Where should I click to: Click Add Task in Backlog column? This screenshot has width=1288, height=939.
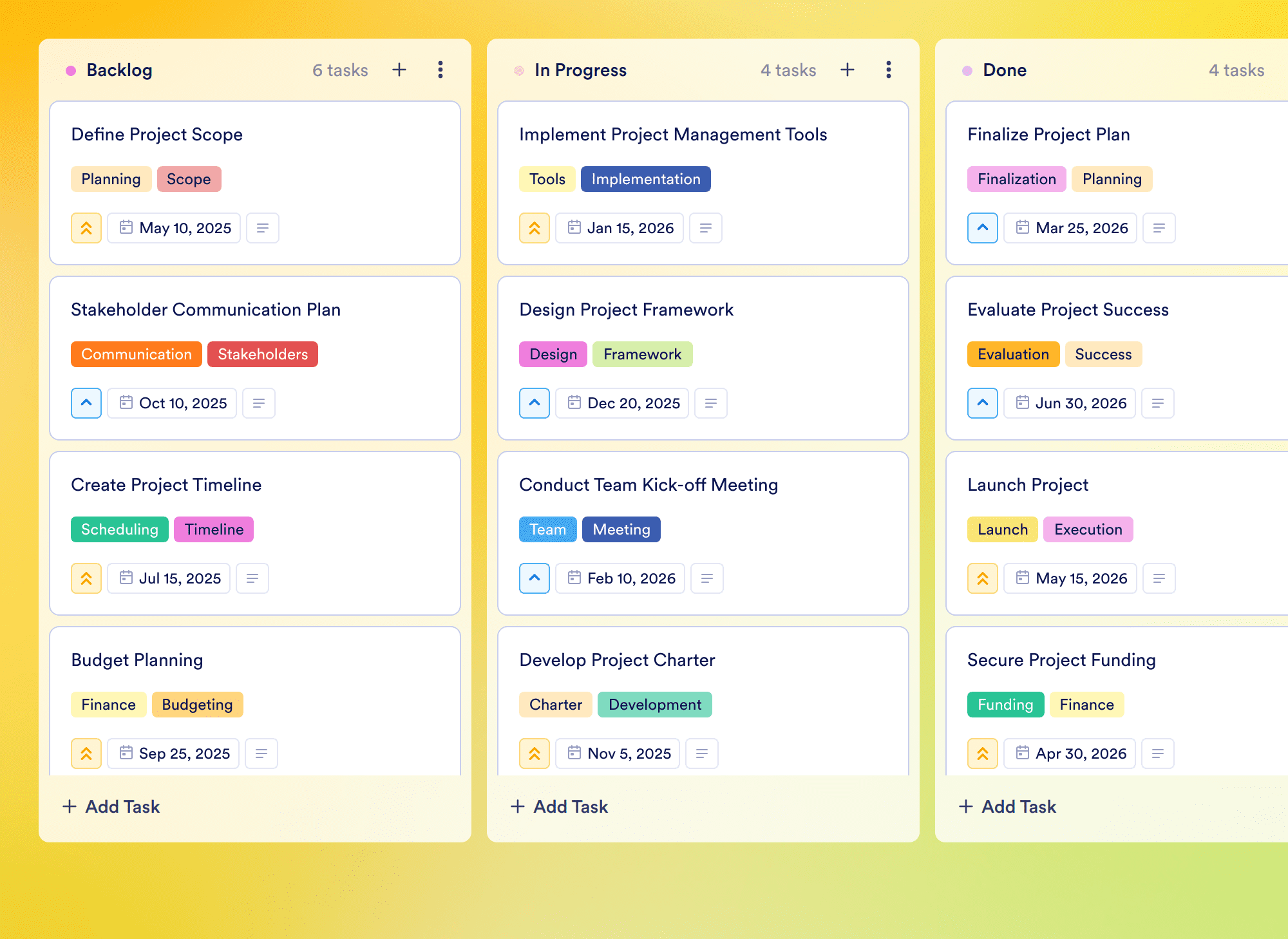111,806
